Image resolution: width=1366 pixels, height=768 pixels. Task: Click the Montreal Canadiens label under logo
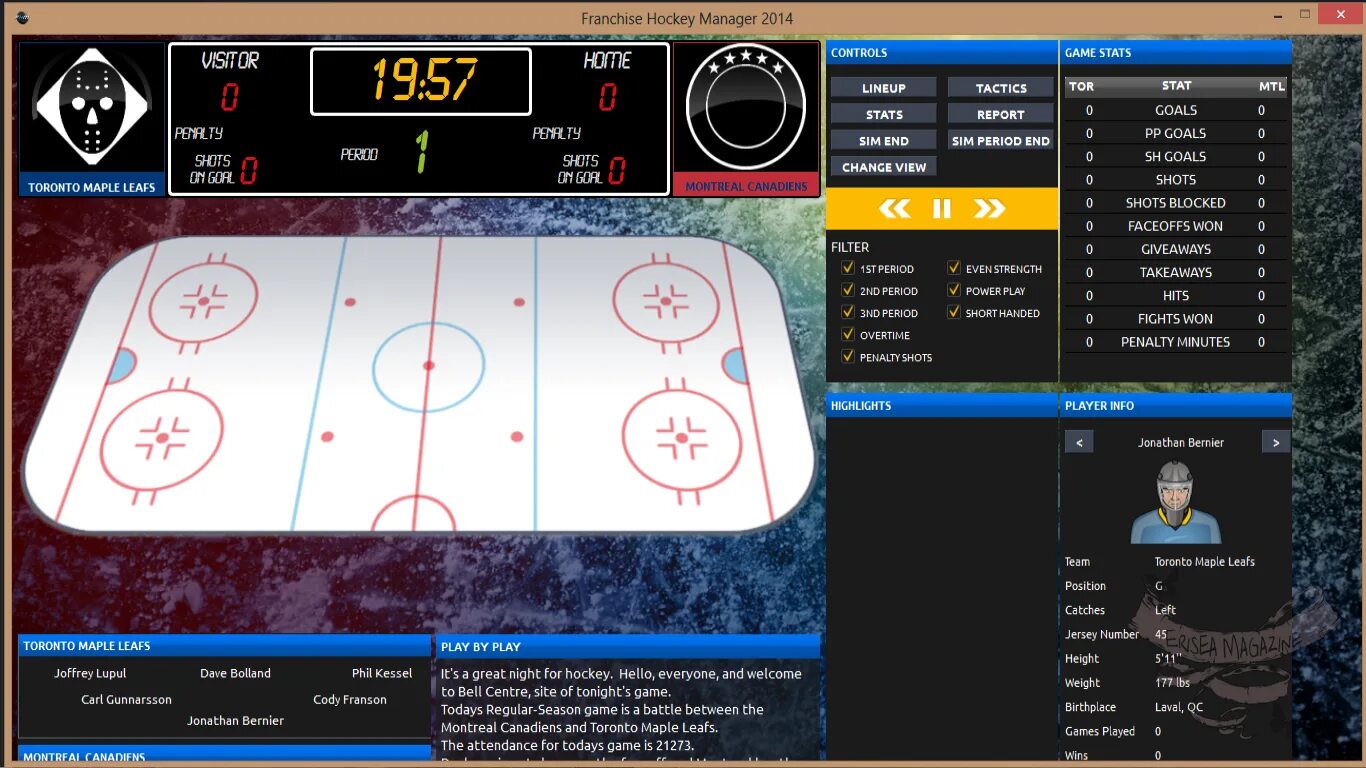point(746,186)
